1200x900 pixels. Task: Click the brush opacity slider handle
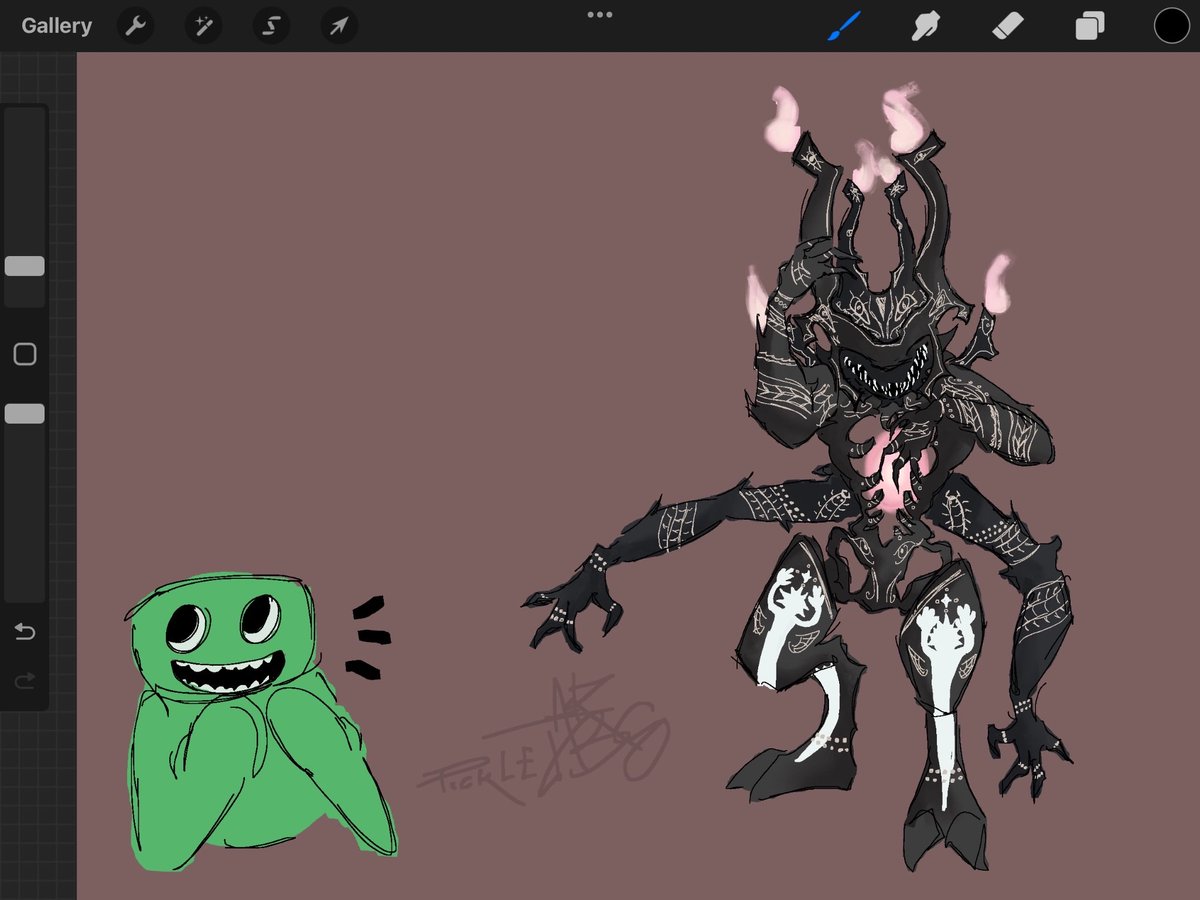tap(24, 414)
